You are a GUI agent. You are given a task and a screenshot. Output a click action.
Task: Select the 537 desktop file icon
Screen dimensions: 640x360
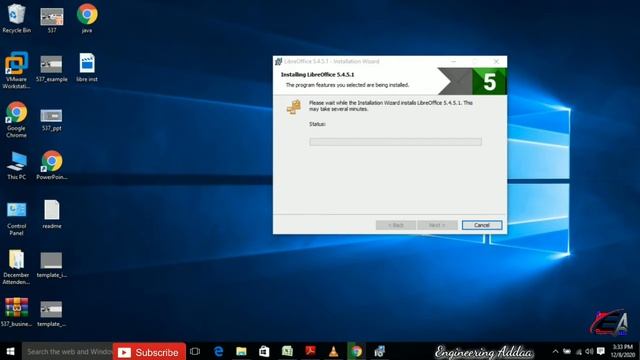(x=52, y=18)
